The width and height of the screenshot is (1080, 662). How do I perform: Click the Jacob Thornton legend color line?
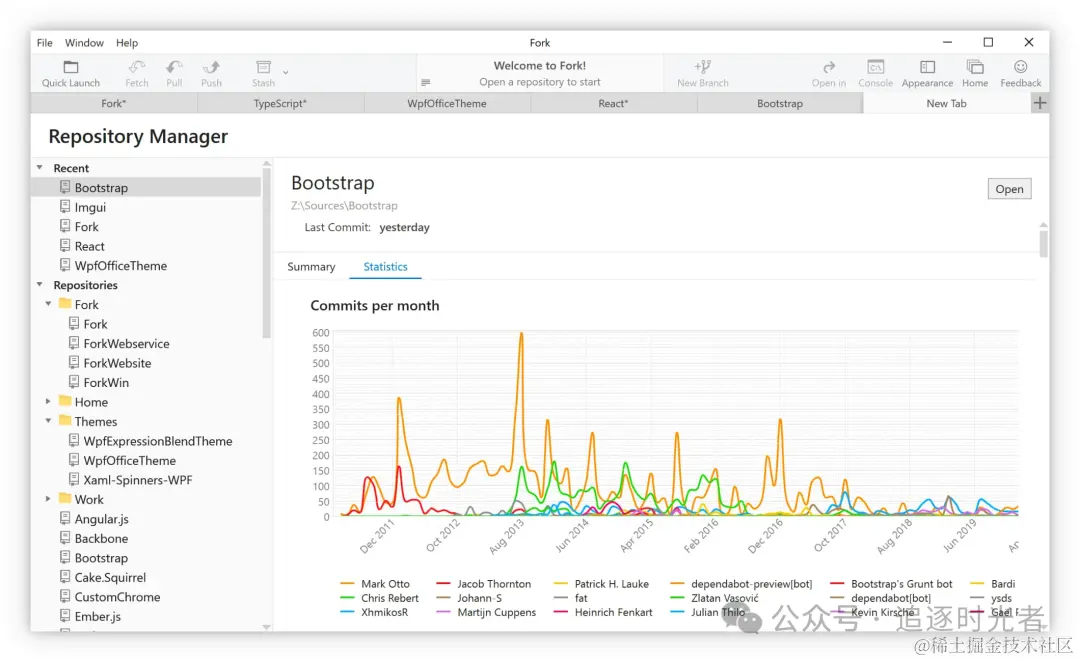click(x=444, y=583)
